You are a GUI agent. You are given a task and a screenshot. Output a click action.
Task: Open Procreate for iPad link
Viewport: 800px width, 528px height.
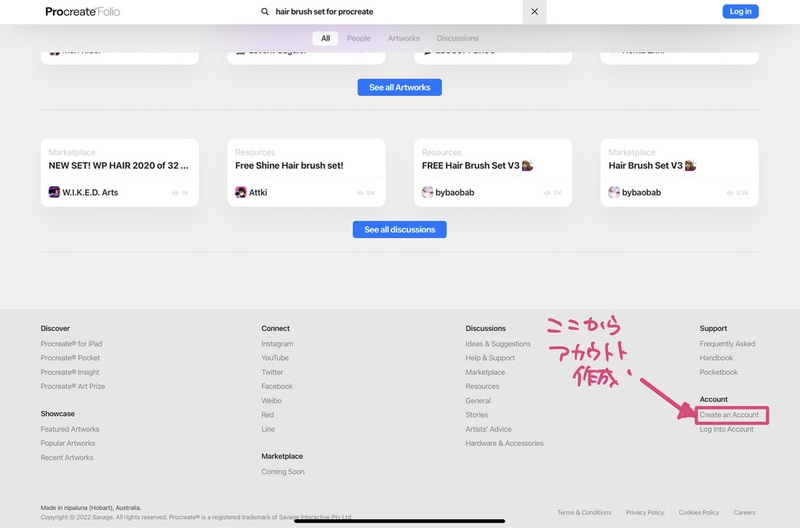[x=71, y=344]
